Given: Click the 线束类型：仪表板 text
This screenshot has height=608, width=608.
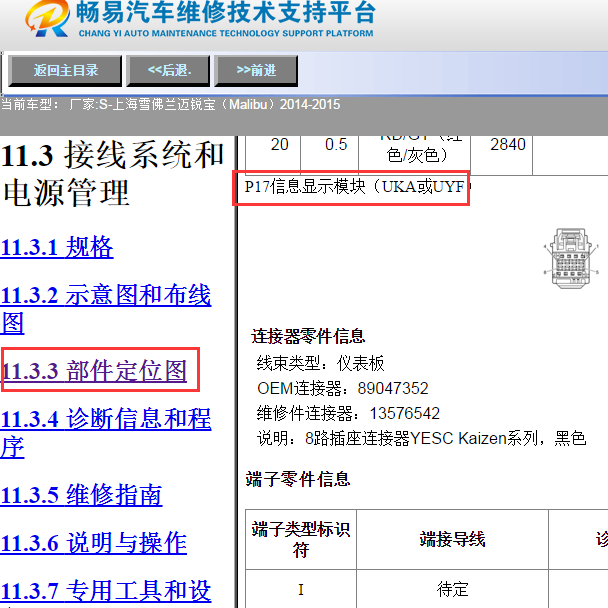Looking at the screenshot, I should point(320,364).
